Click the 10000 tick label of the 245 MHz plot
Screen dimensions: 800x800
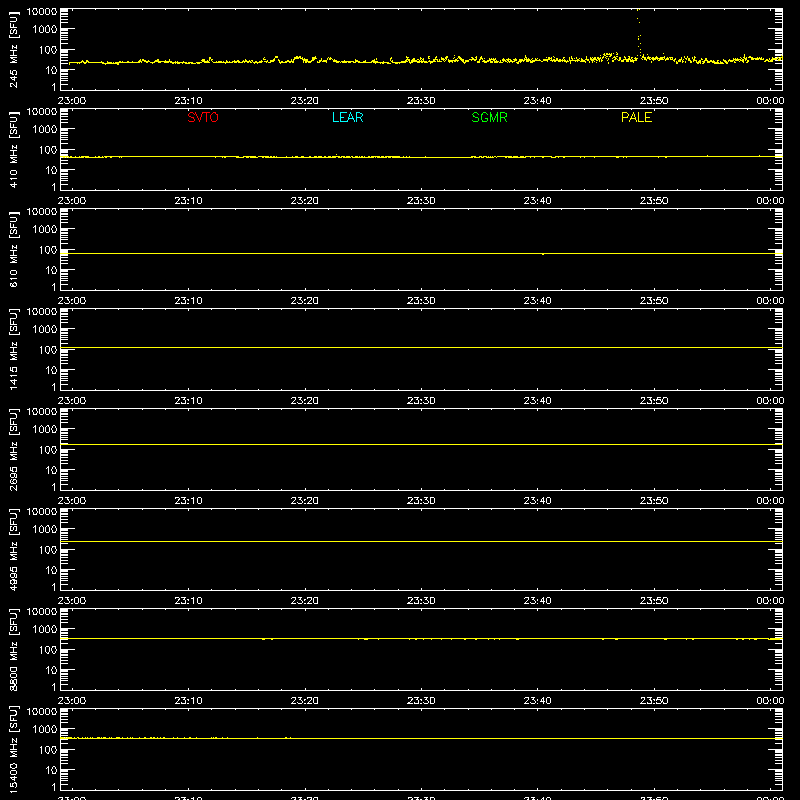pyautogui.click(x=42, y=12)
